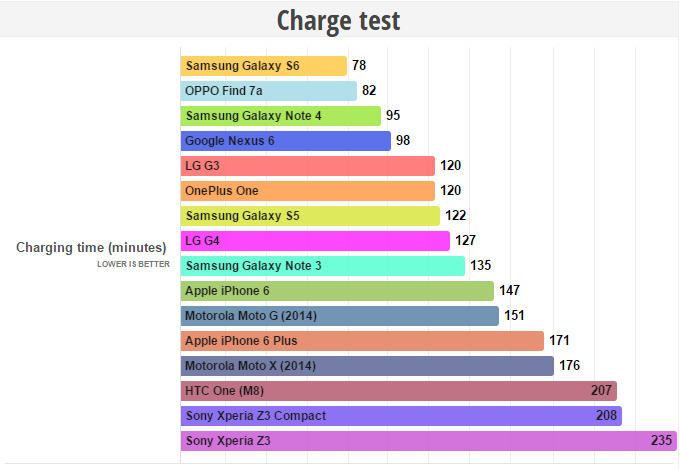Select the Sony Xperia Z3 bar label
680x469 pixels.
228,441
